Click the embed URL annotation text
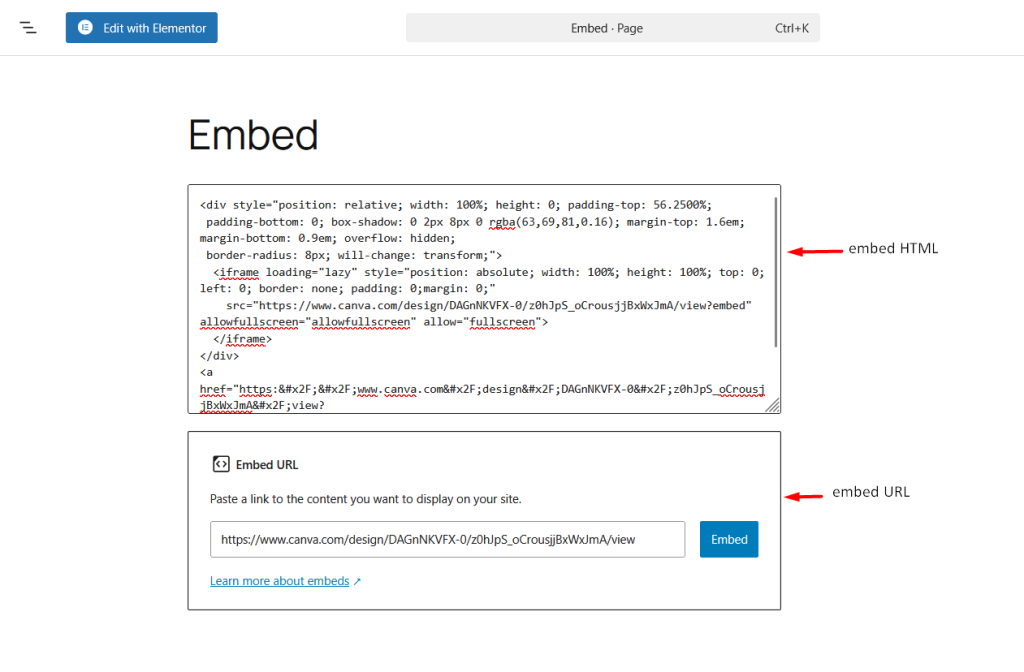Viewport: 1024px width, 672px height. click(x=870, y=492)
